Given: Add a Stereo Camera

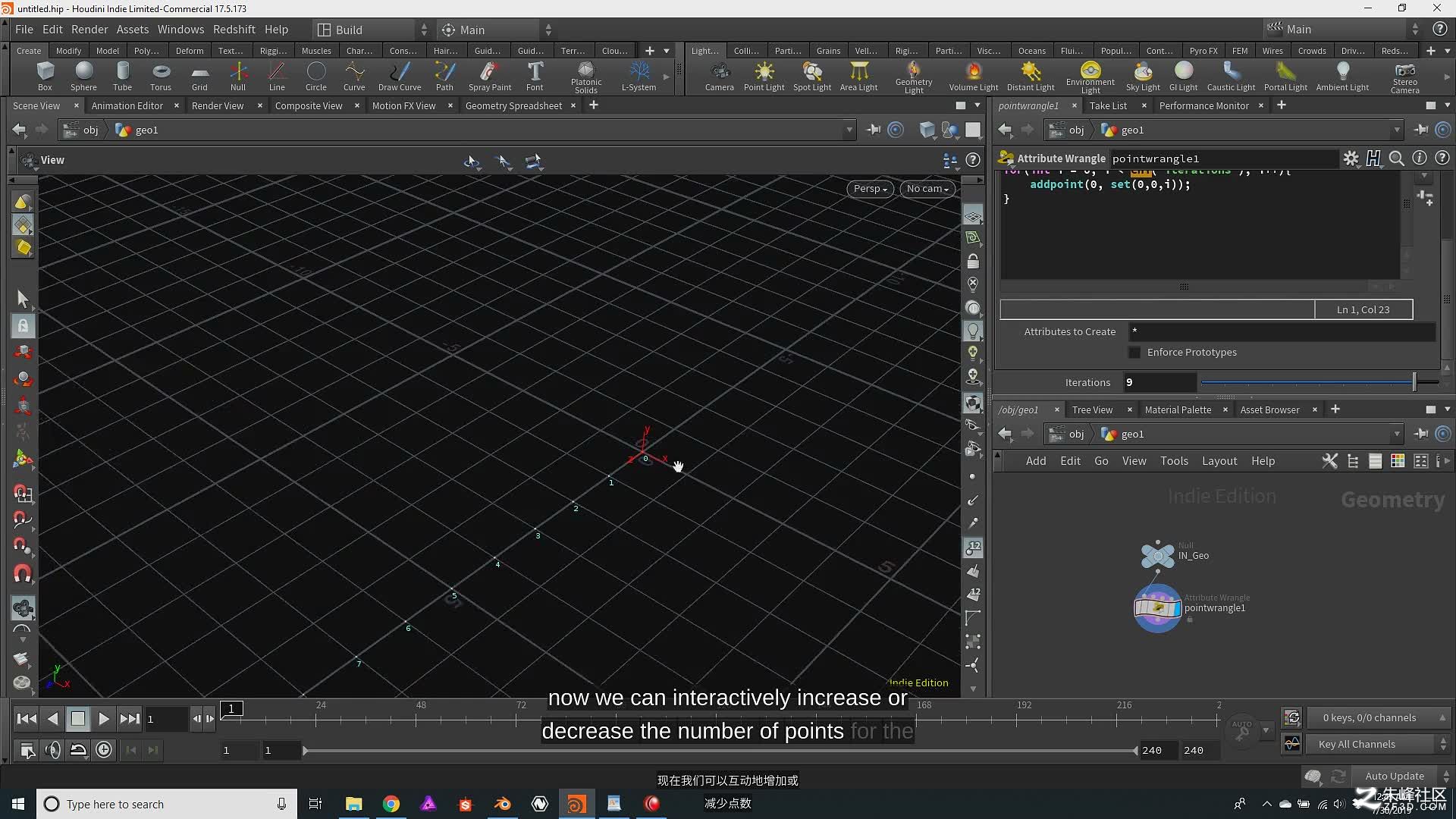Looking at the screenshot, I should point(1404,77).
